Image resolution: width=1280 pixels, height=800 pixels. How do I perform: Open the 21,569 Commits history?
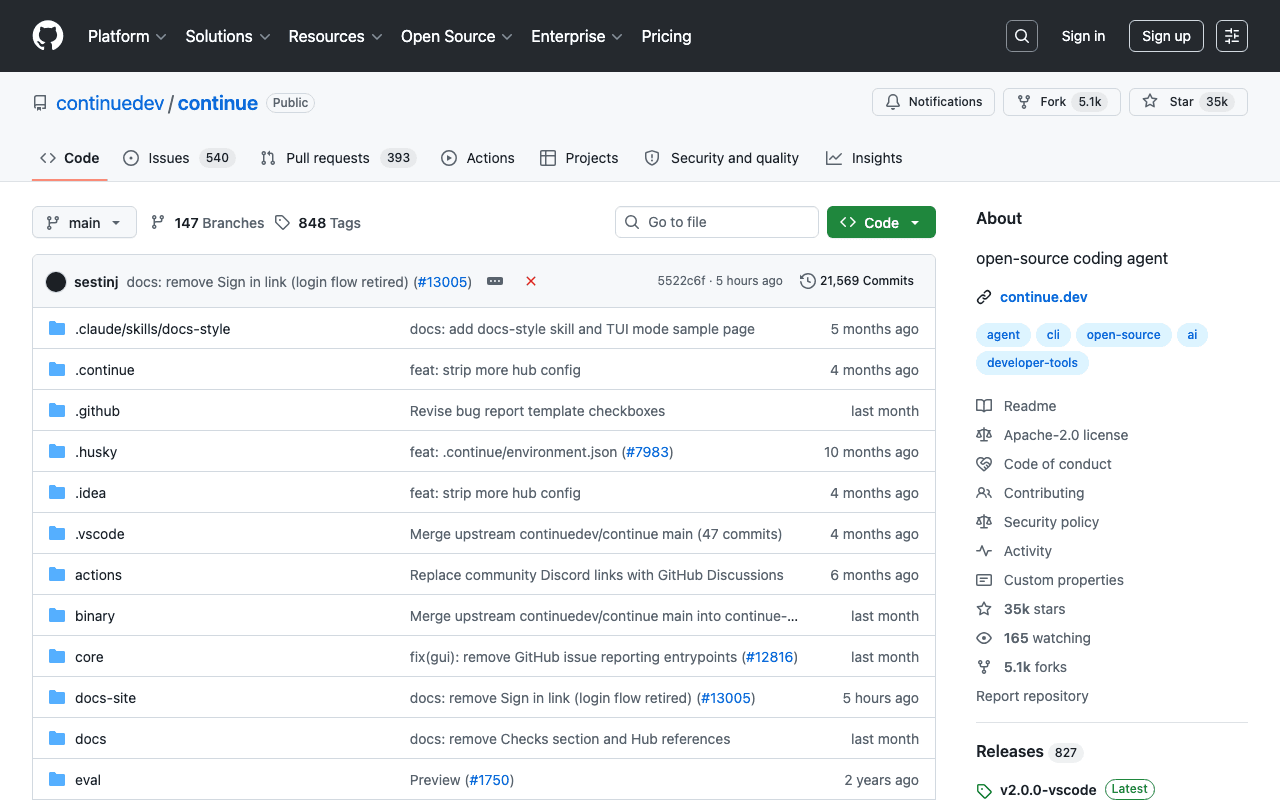858,281
